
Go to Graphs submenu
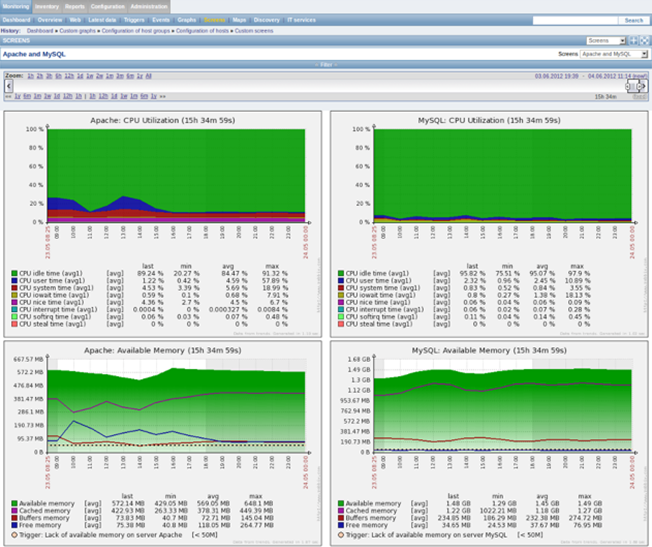[187, 20]
